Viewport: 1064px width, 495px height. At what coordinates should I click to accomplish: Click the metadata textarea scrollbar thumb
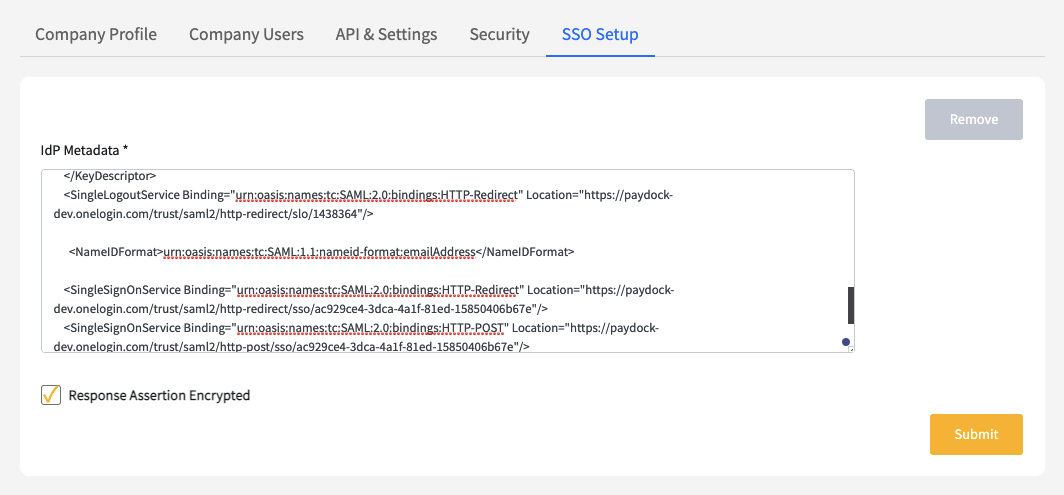(851, 305)
